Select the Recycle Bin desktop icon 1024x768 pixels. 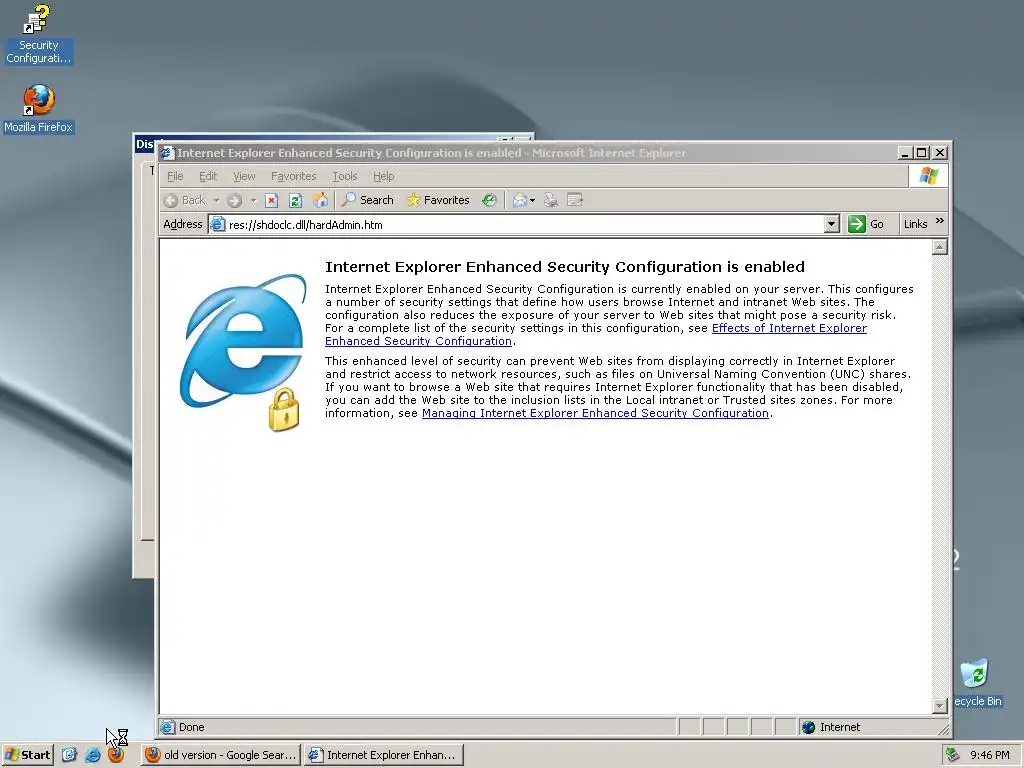click(978, 682)
